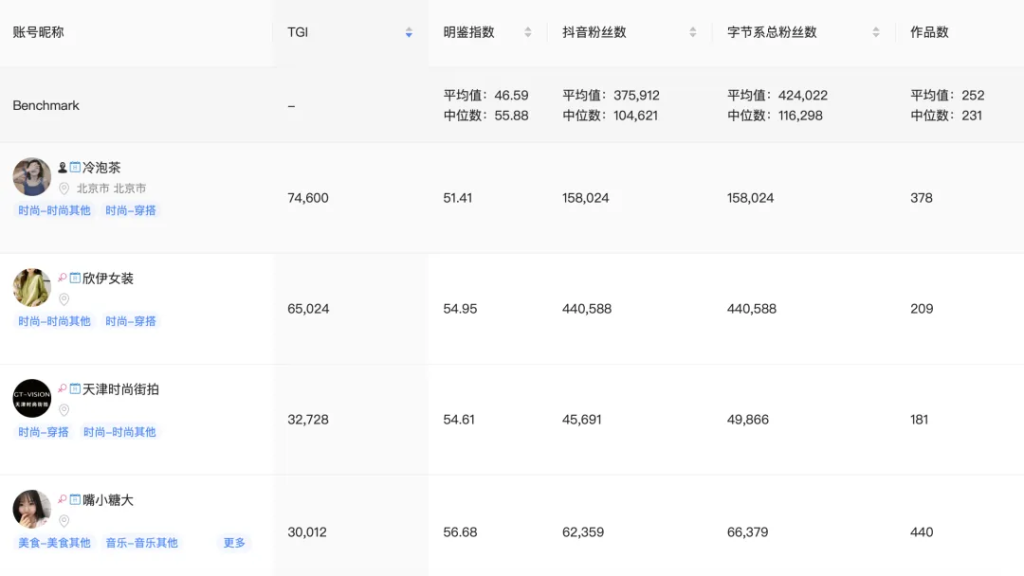Screen dimensions: 1024x576
Task: Click 时尚-时尚其他 tag under 欣伊女装
Action: (54, 321)
